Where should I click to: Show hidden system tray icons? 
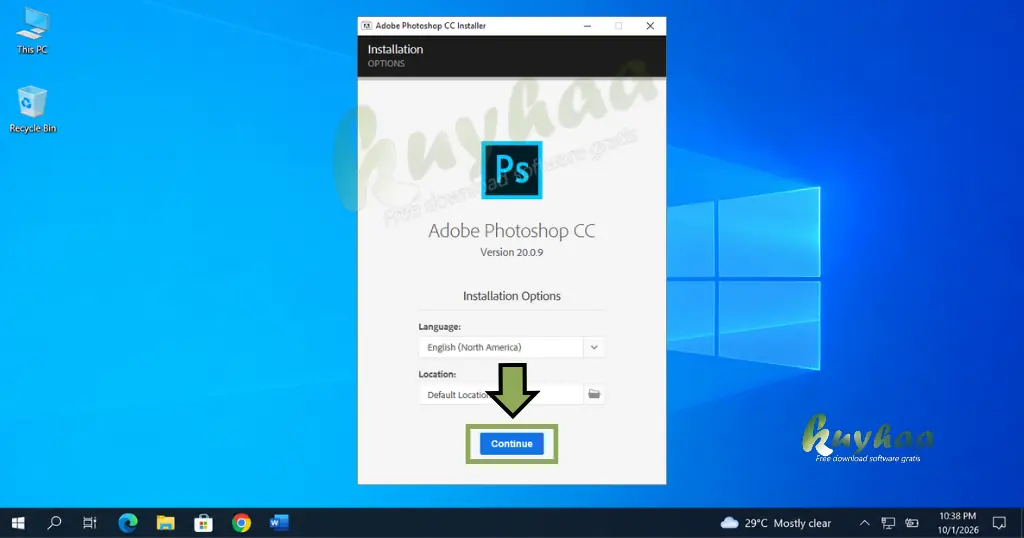tap(864, 523)
